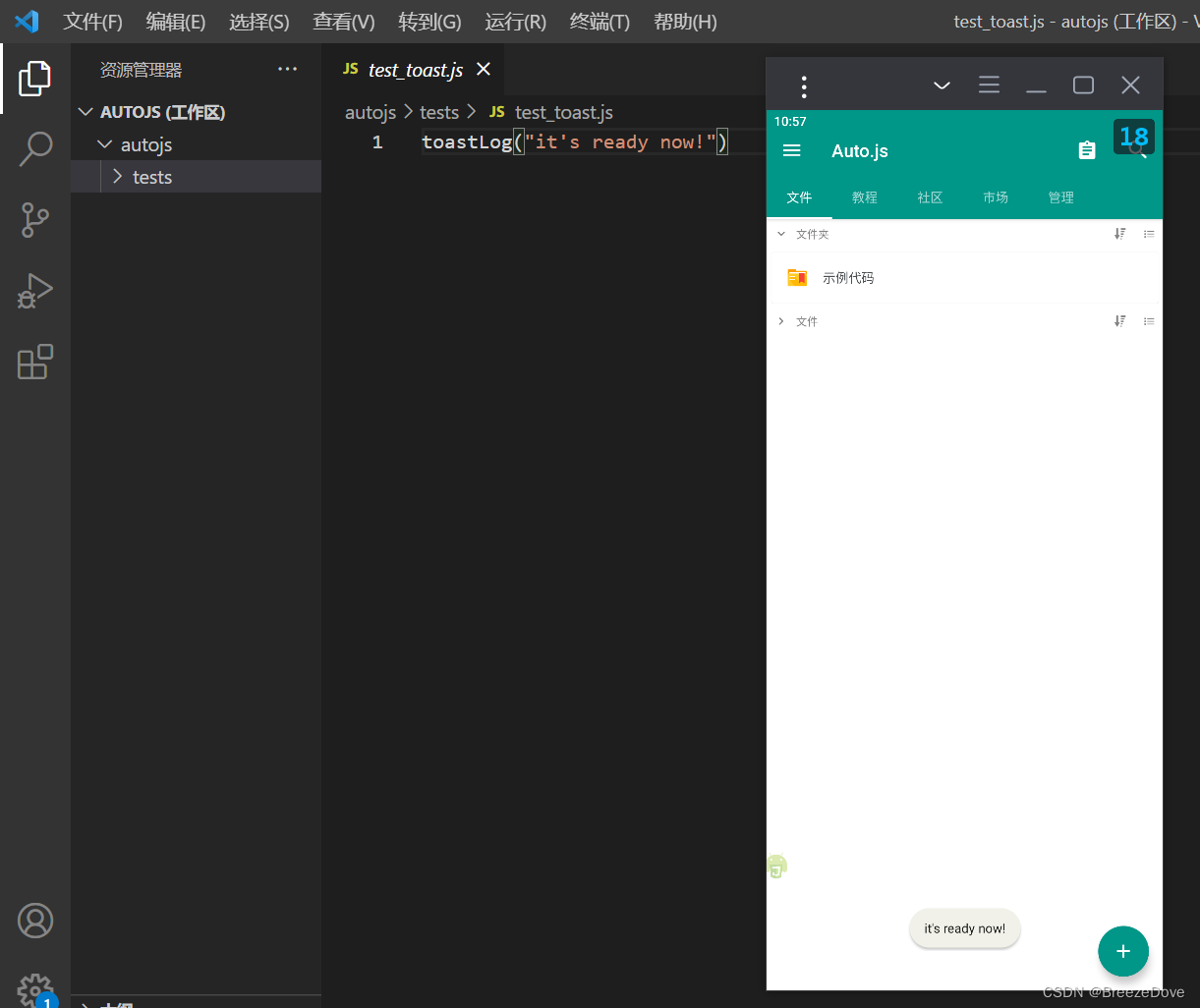1200x1008 pixels.
Task: Change list view of 文件夹 section
Action: (x=1149, y=234)
